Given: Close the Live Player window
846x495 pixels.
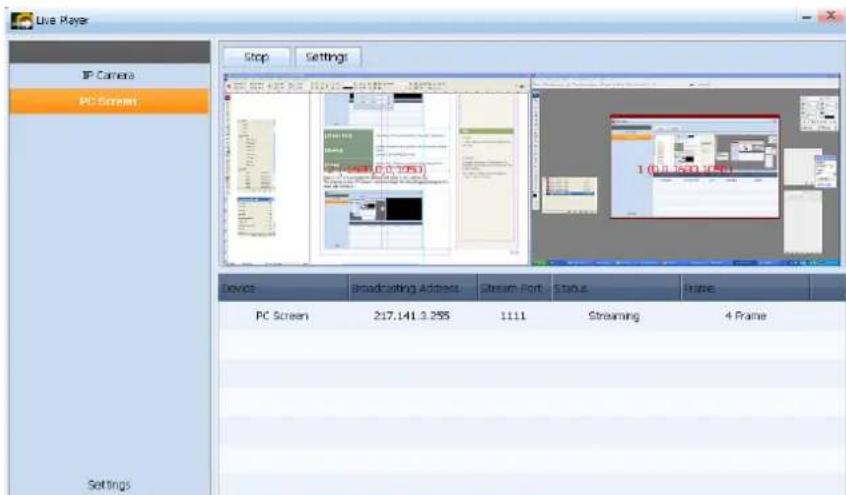Looking at the screenshot, I should click(831, 17).
